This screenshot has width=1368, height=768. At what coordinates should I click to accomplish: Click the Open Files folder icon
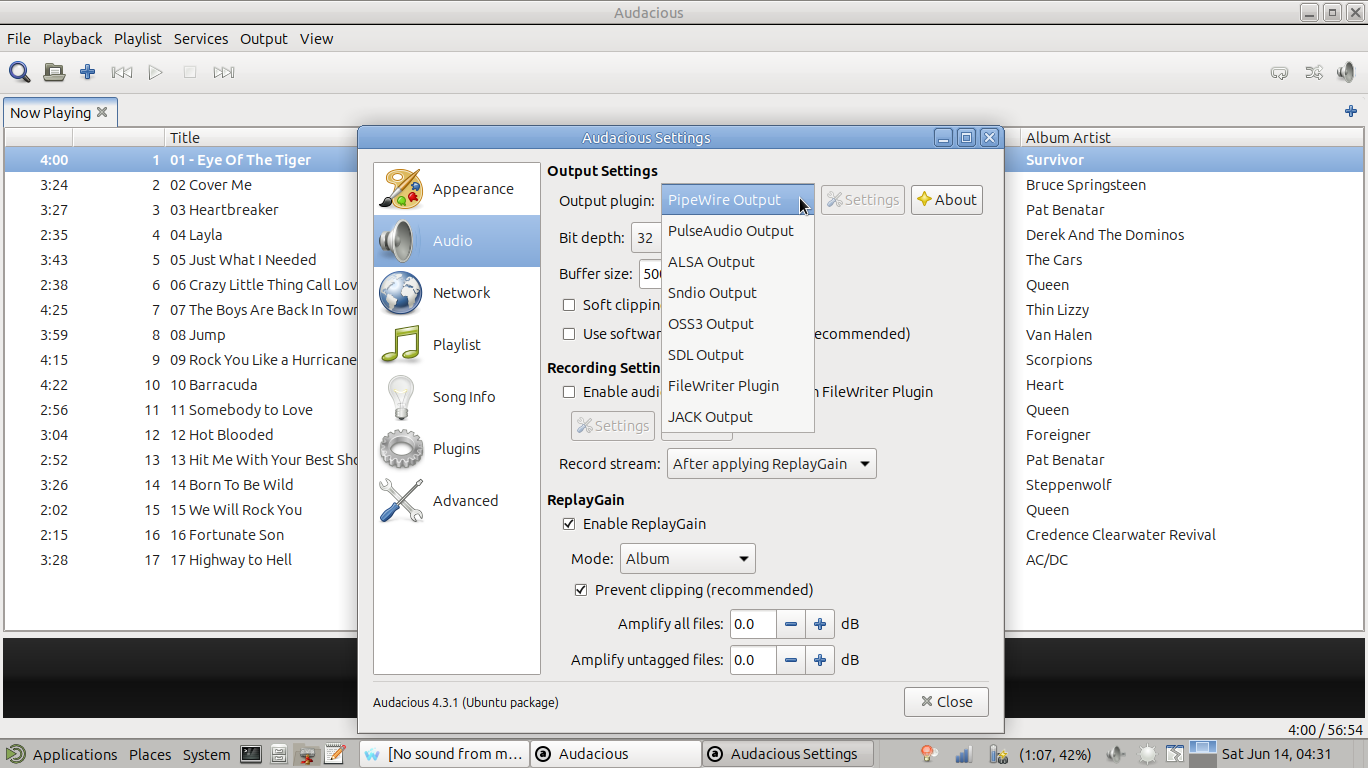(x=54, y=72)
